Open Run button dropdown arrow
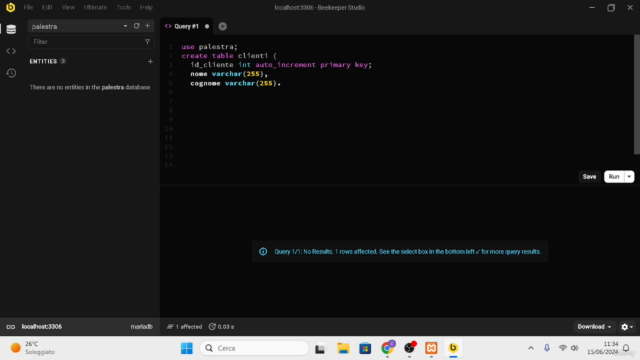Viewport: 640px width, 360px height. [629, 177]
